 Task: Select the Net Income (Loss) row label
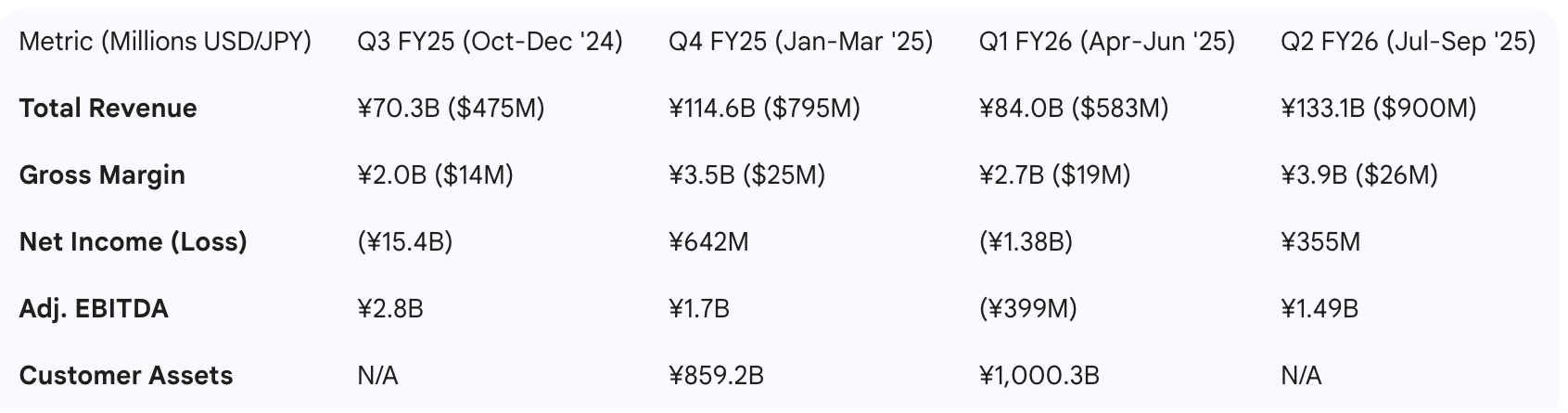(133, 242)
